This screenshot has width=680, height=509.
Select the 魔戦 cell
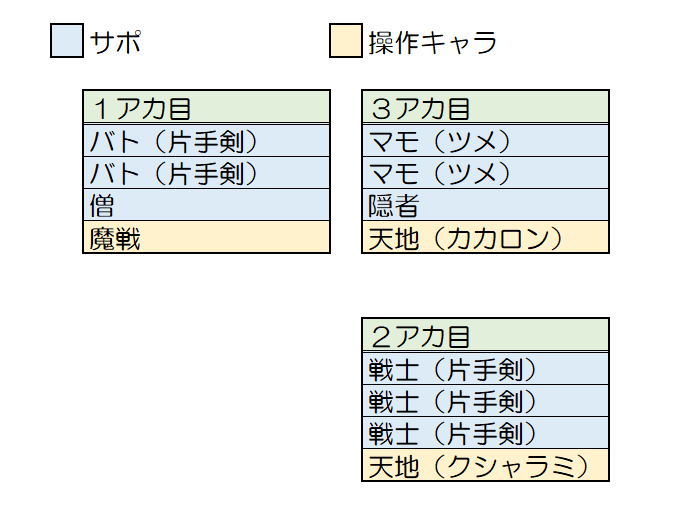[x=206, y=238]
